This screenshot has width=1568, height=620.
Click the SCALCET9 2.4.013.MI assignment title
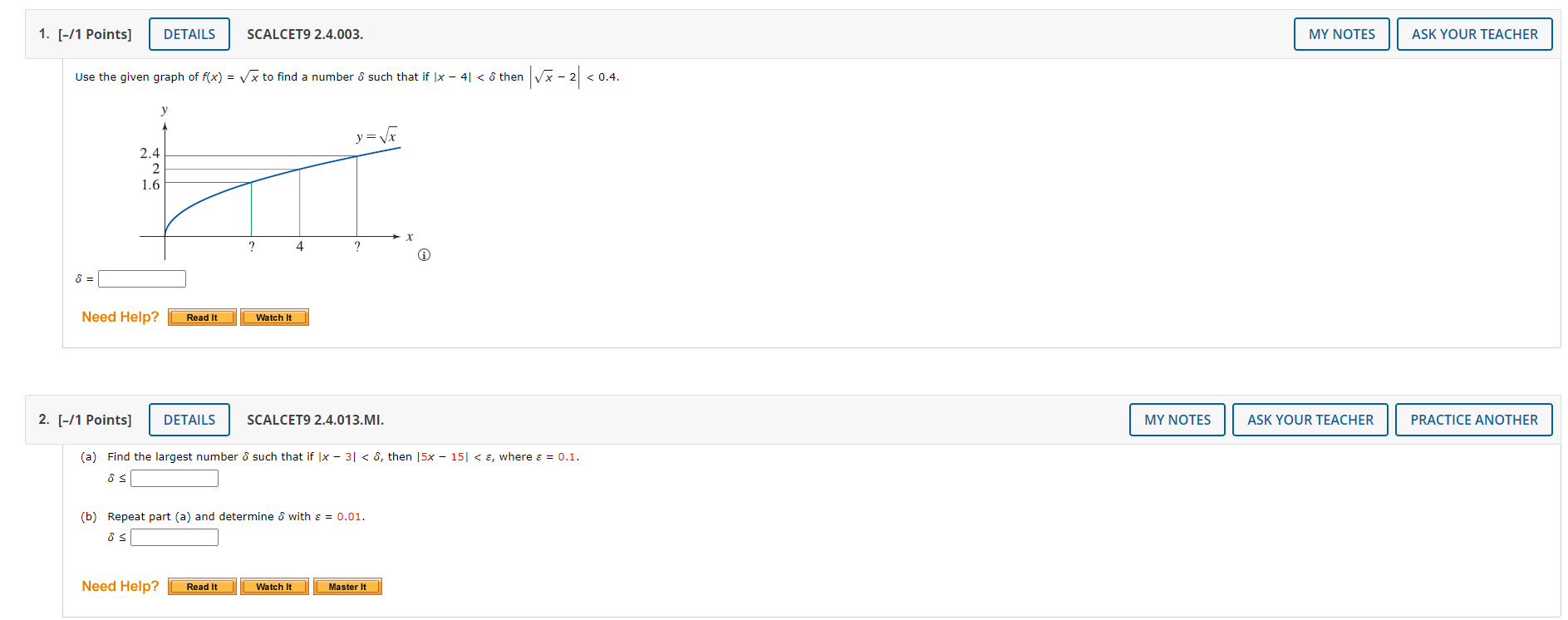point(315,420)
